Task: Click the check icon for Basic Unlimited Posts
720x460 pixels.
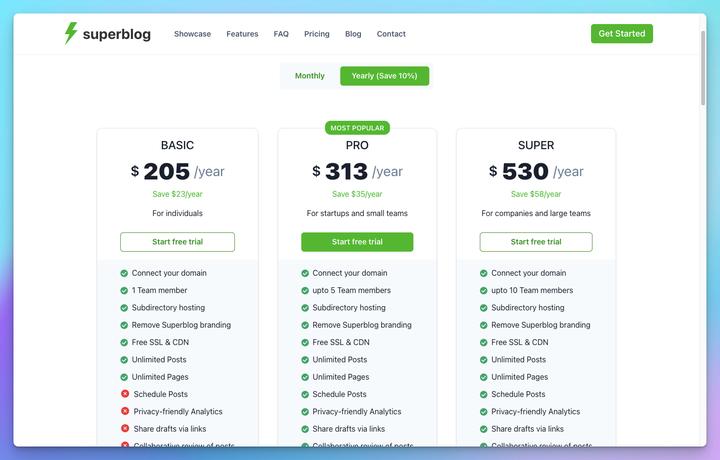Action: 124,360
